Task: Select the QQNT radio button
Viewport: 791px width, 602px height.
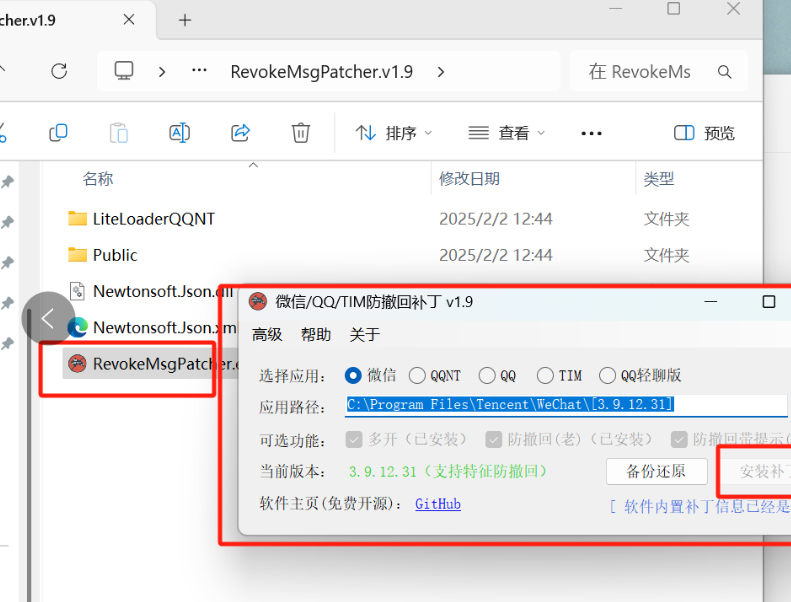Action: point(417,375)
